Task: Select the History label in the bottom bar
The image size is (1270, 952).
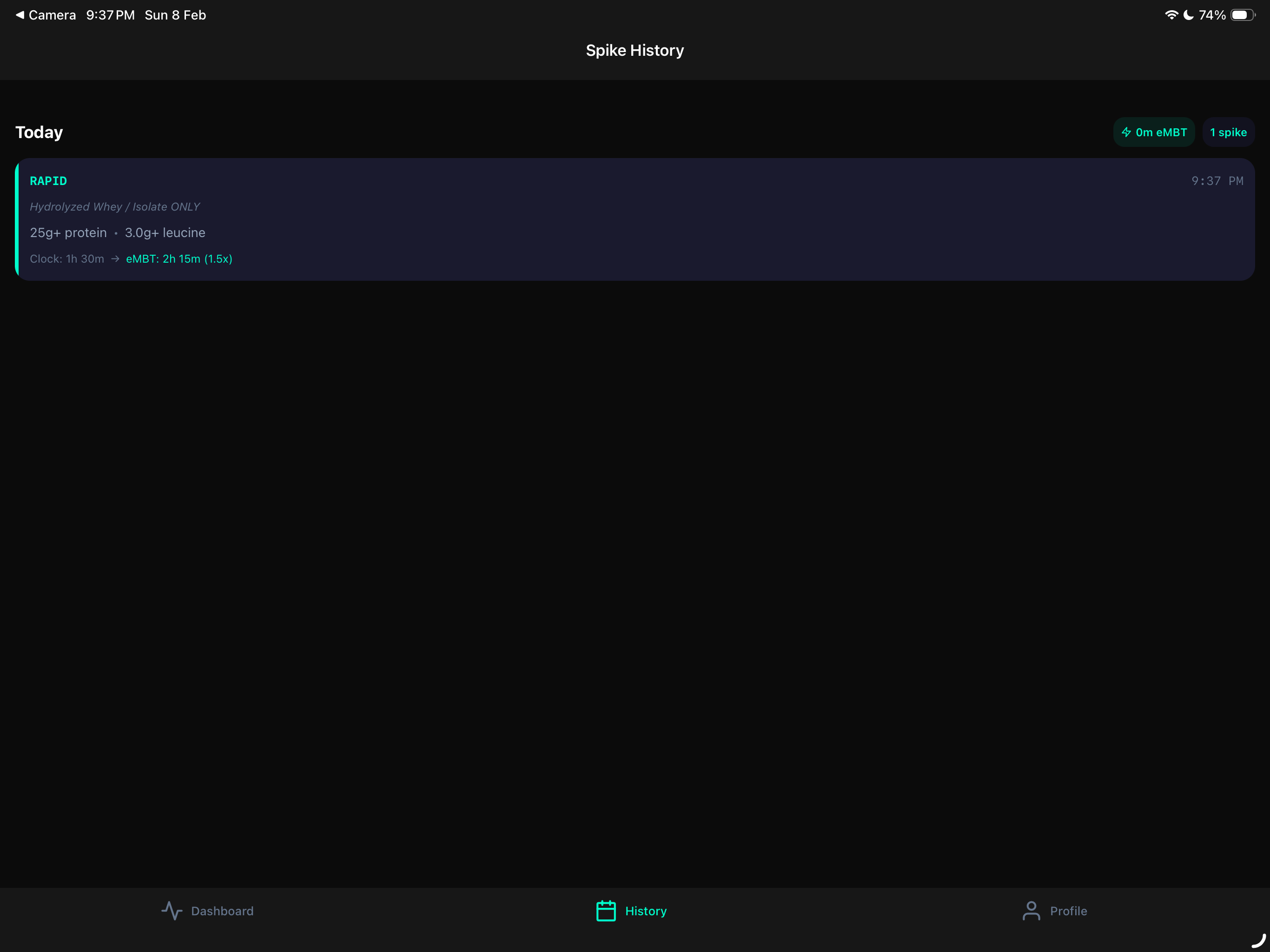Action: pos(646,911)
